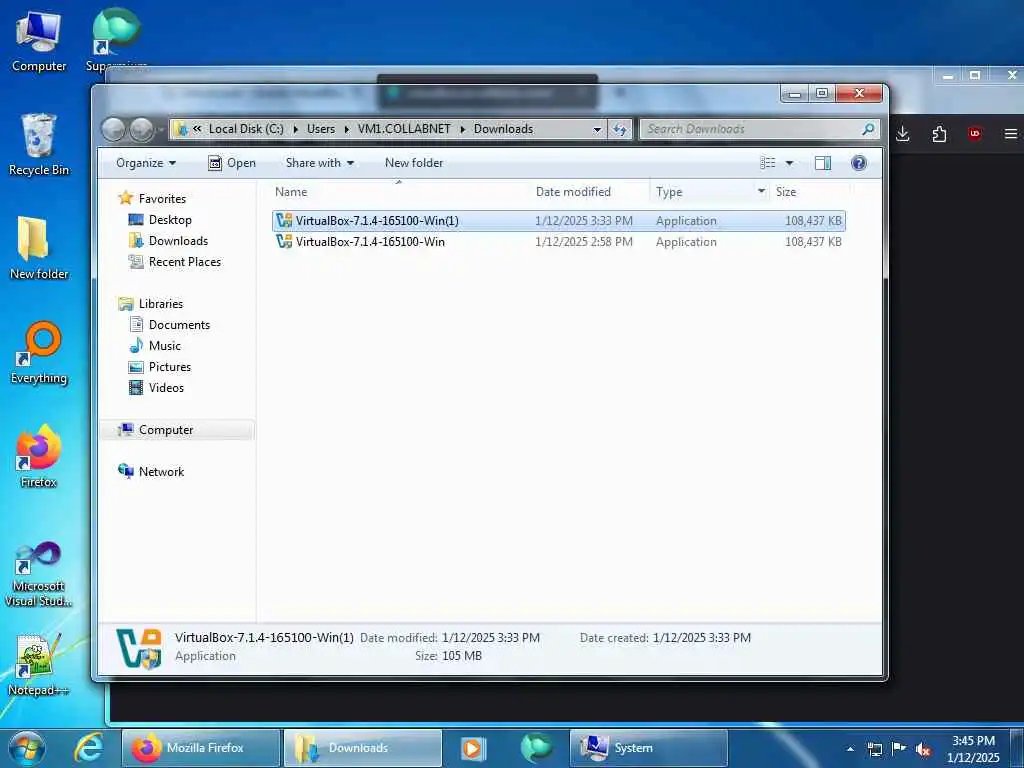Open Recent Places in navigation pane
Viewport: 1024px width, 768px height.
pyautogui.click(x=185, y=261)
